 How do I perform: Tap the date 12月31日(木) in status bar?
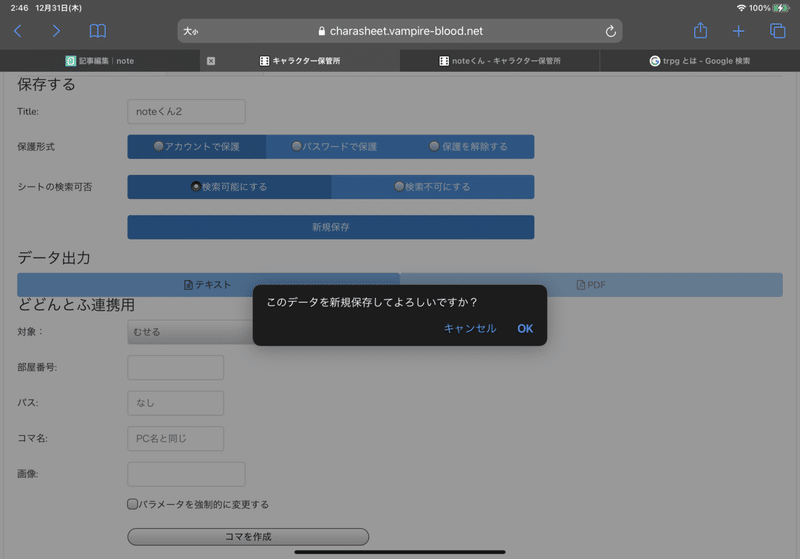tap(58, 8)
